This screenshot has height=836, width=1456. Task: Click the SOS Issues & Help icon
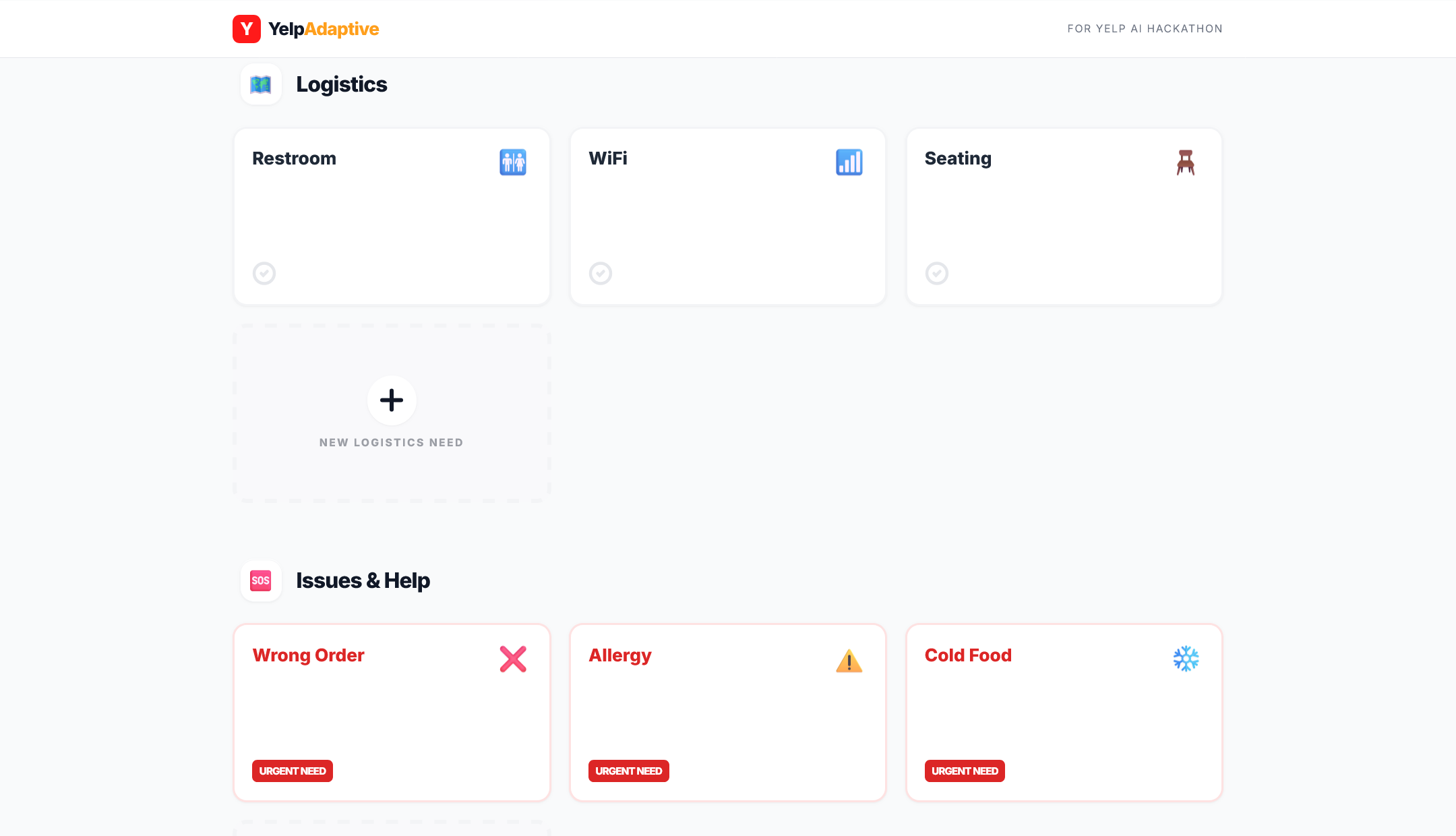point(261,580)
